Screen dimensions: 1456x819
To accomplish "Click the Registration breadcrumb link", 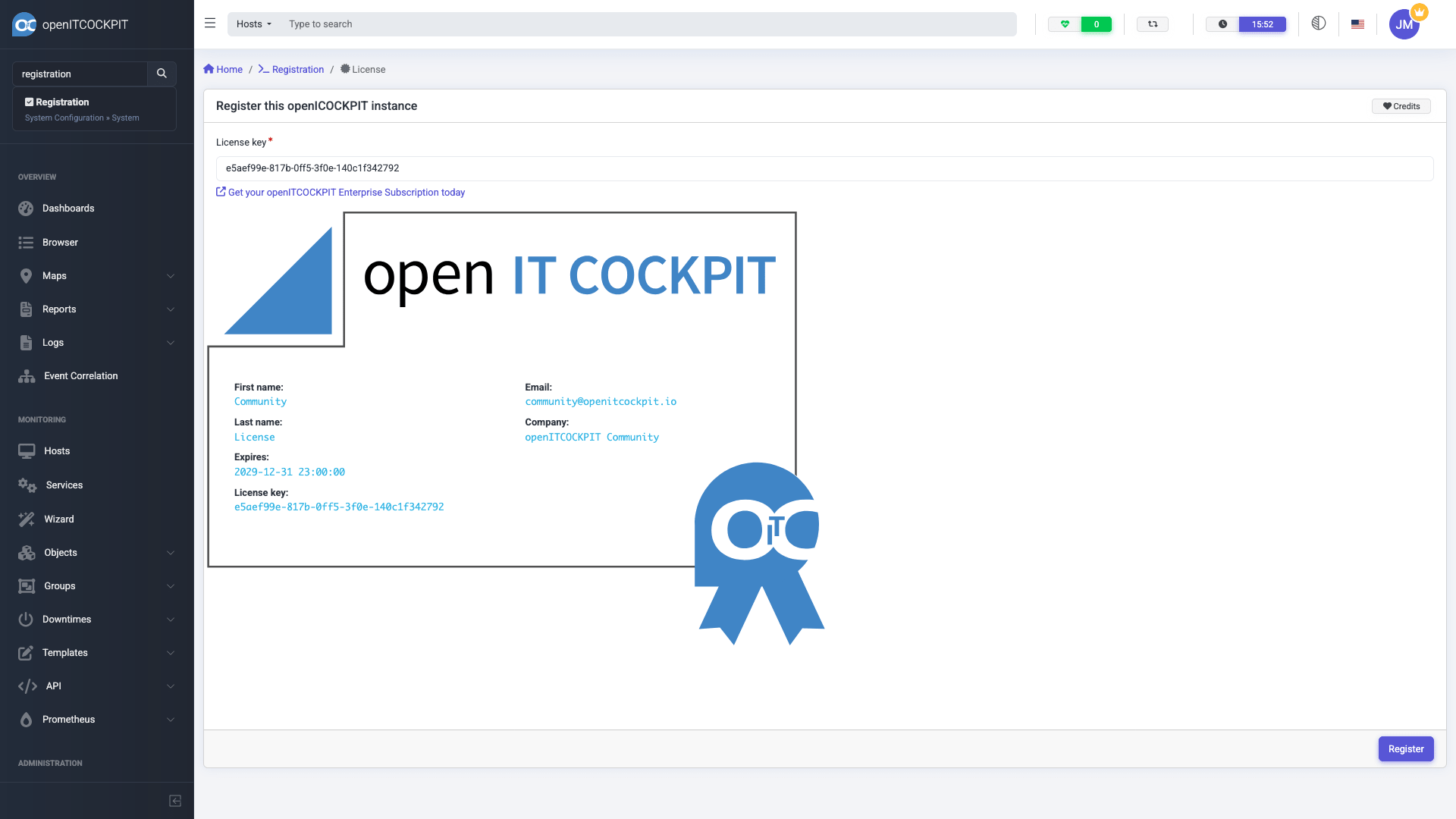I will point(291,69).
